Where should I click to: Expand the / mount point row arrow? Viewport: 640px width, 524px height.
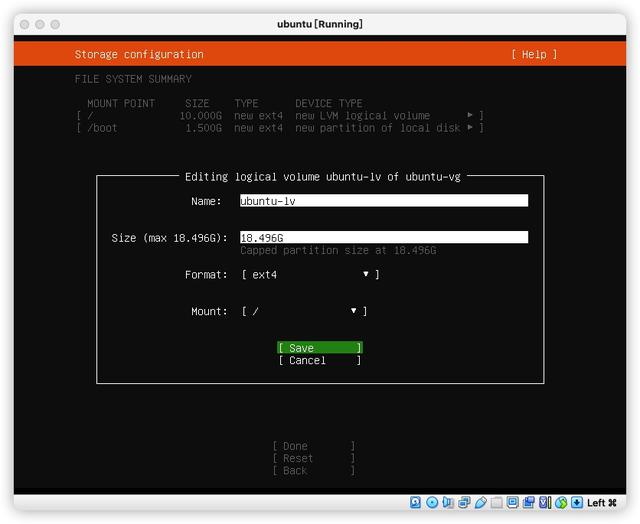(x=470, y=115)
